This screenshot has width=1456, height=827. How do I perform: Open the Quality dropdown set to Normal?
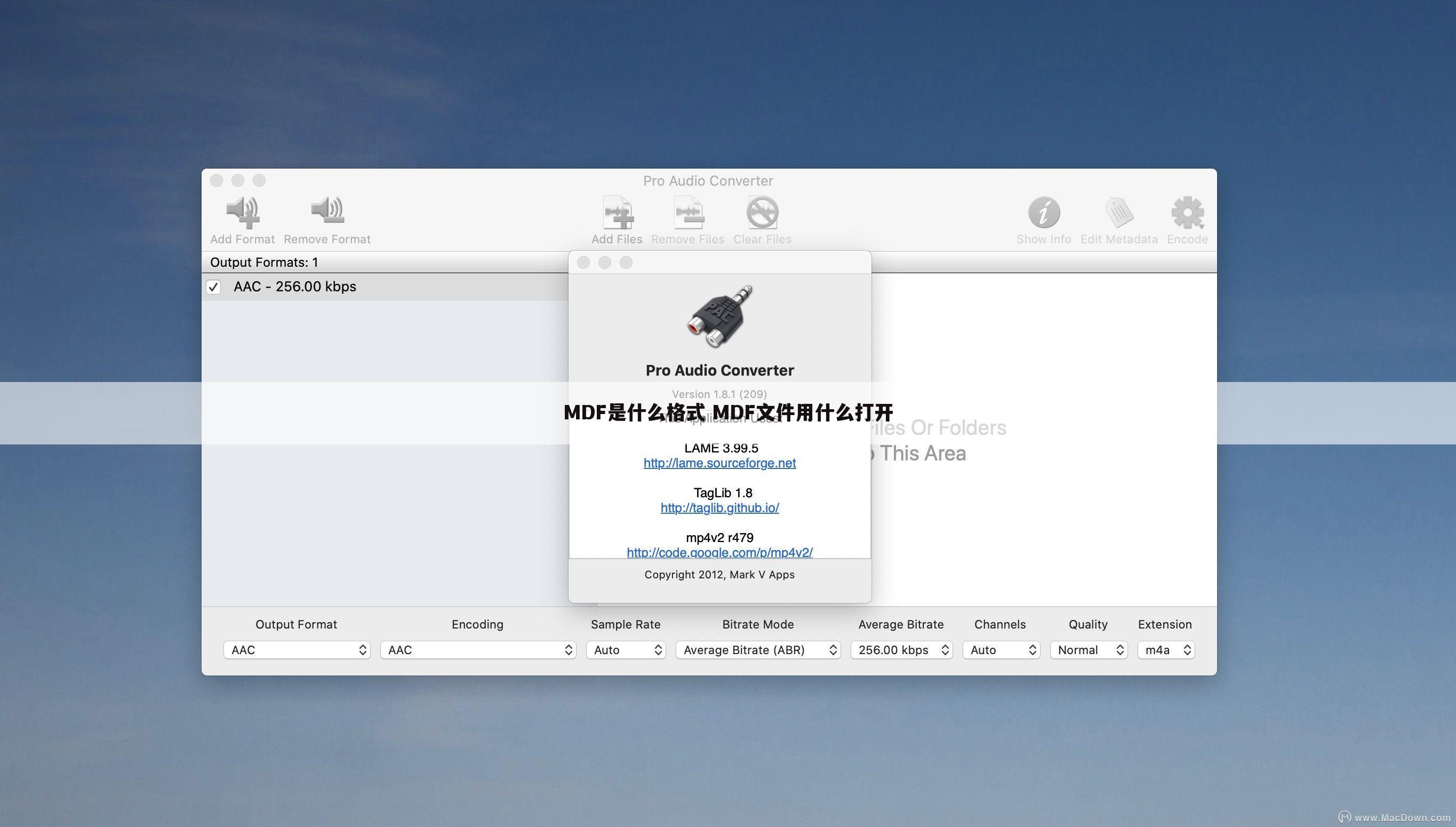coord(1089,650)
